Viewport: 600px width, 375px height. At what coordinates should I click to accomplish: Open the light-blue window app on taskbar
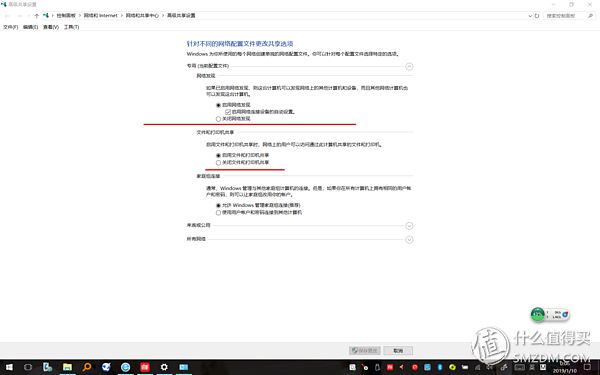184,367
